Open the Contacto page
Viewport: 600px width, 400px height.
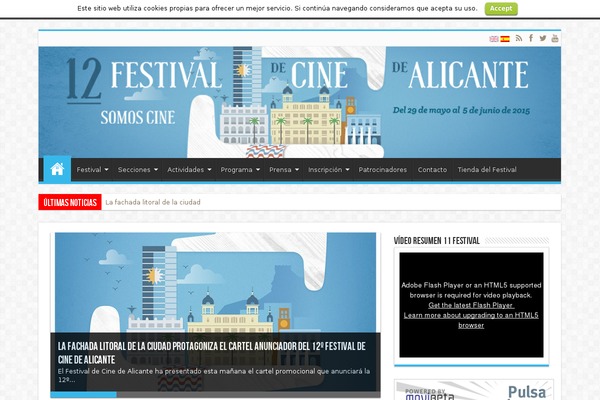pos(432,170)
